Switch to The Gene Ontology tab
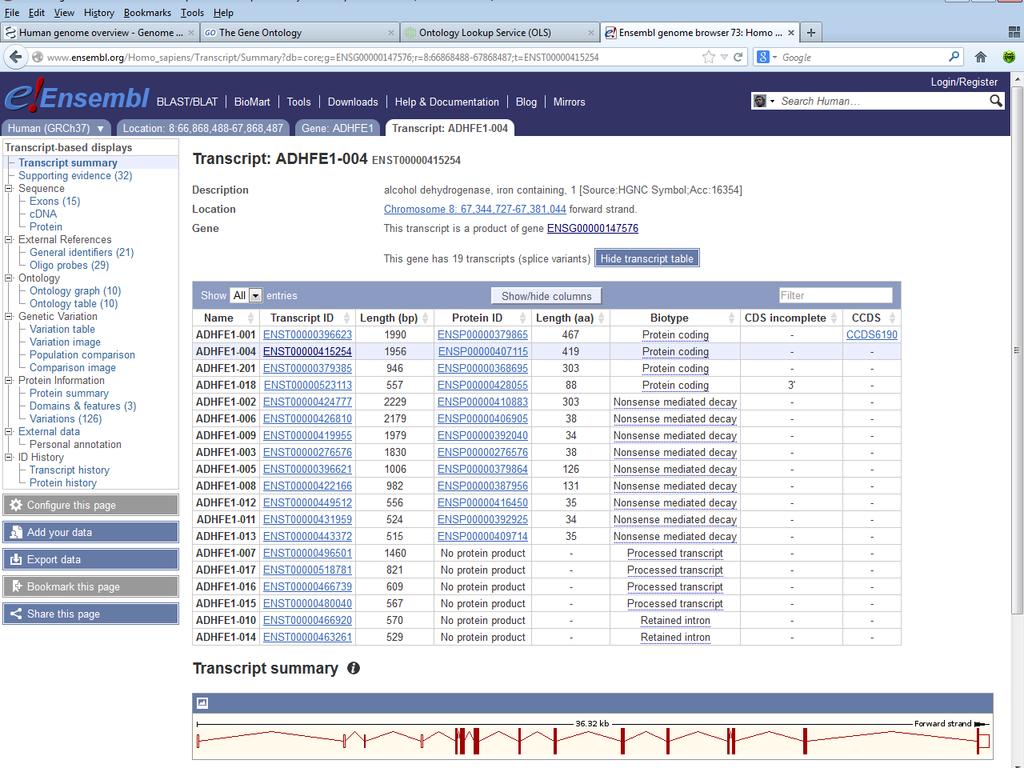The image size is (1024, 768). coord(299,32)
